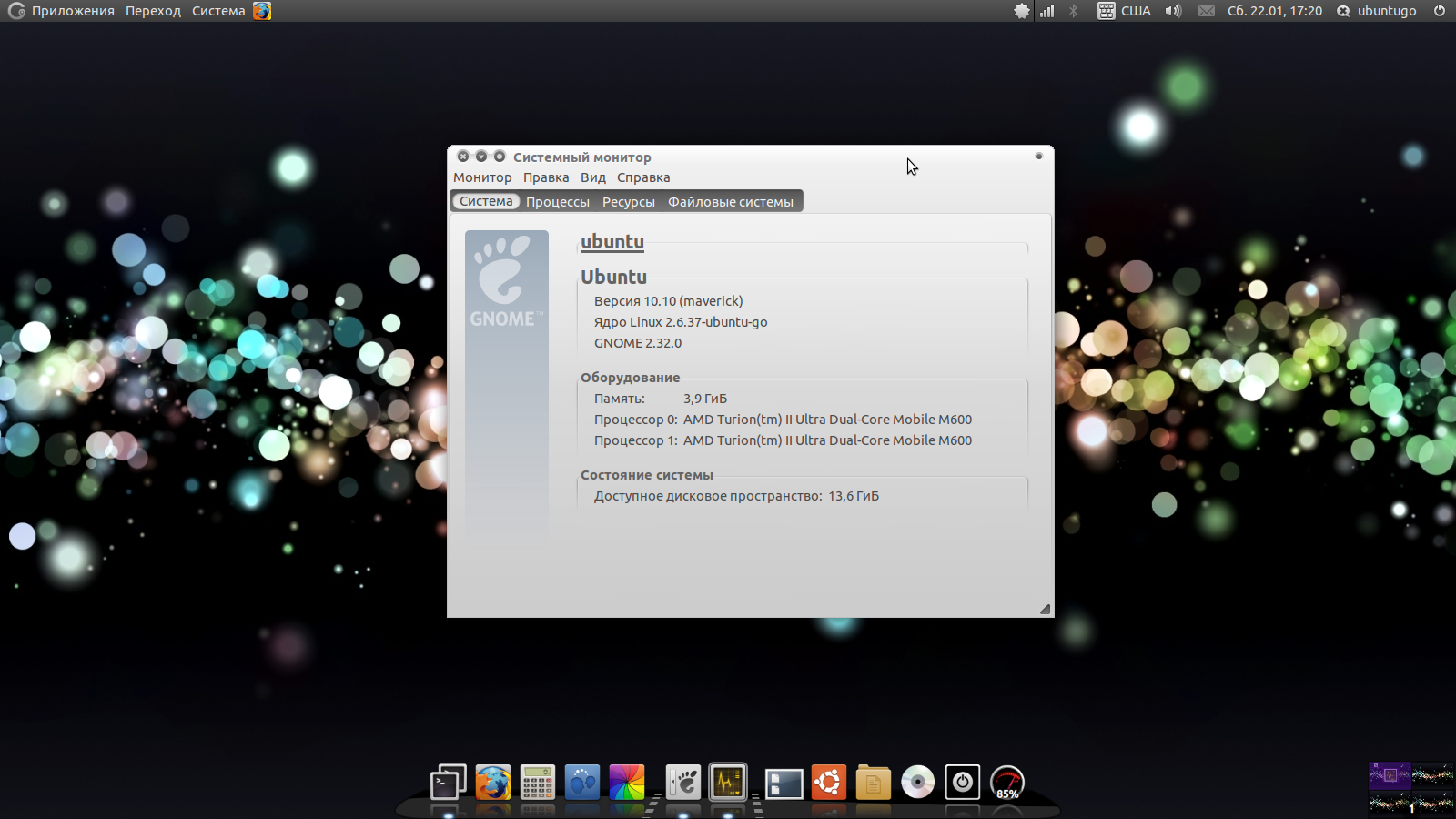Open the Вид menu
1456x819 pixels.
(593, 177)
